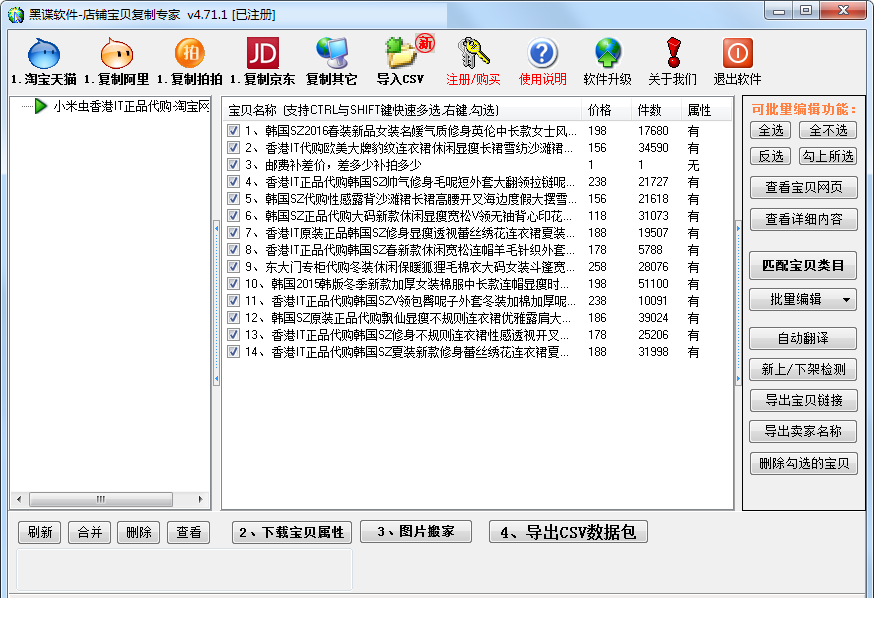Image resolution: width=874 pixels, height=621 pixels.
Task: Click the app icon in the title bar
Action: coord(16,14)
